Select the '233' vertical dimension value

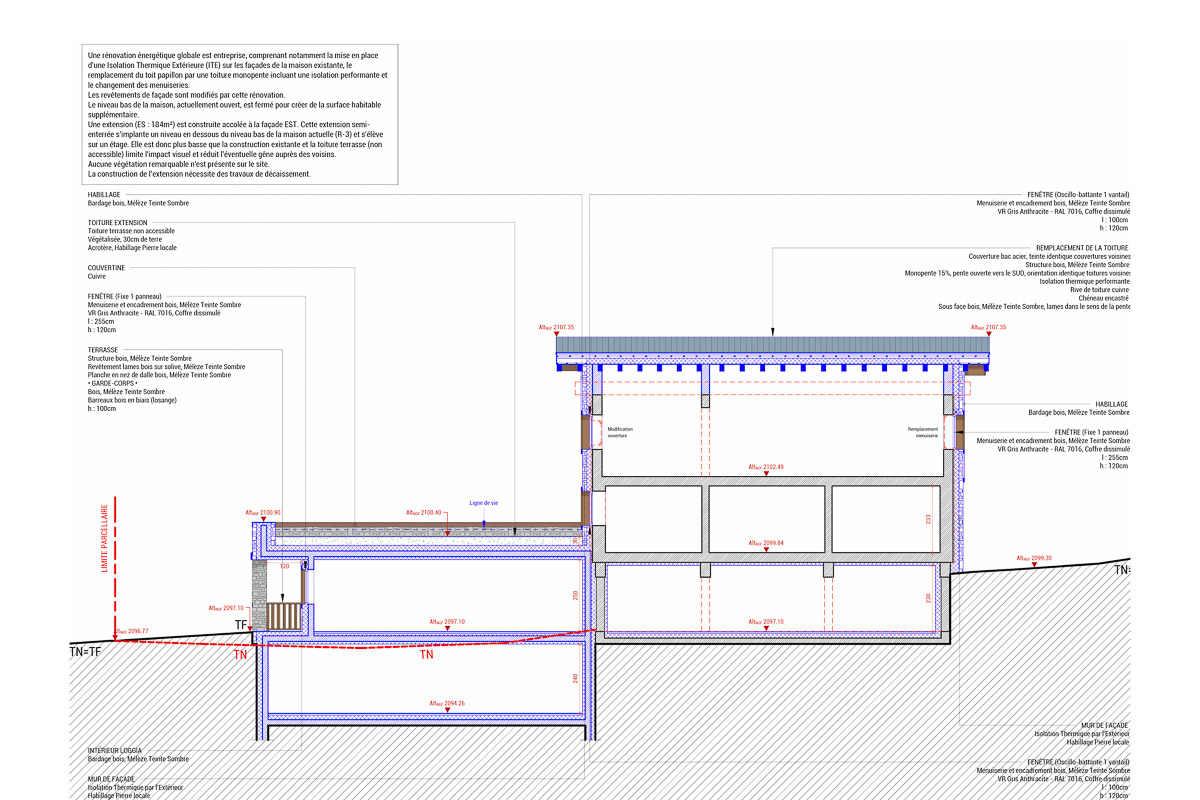[928, 519]
